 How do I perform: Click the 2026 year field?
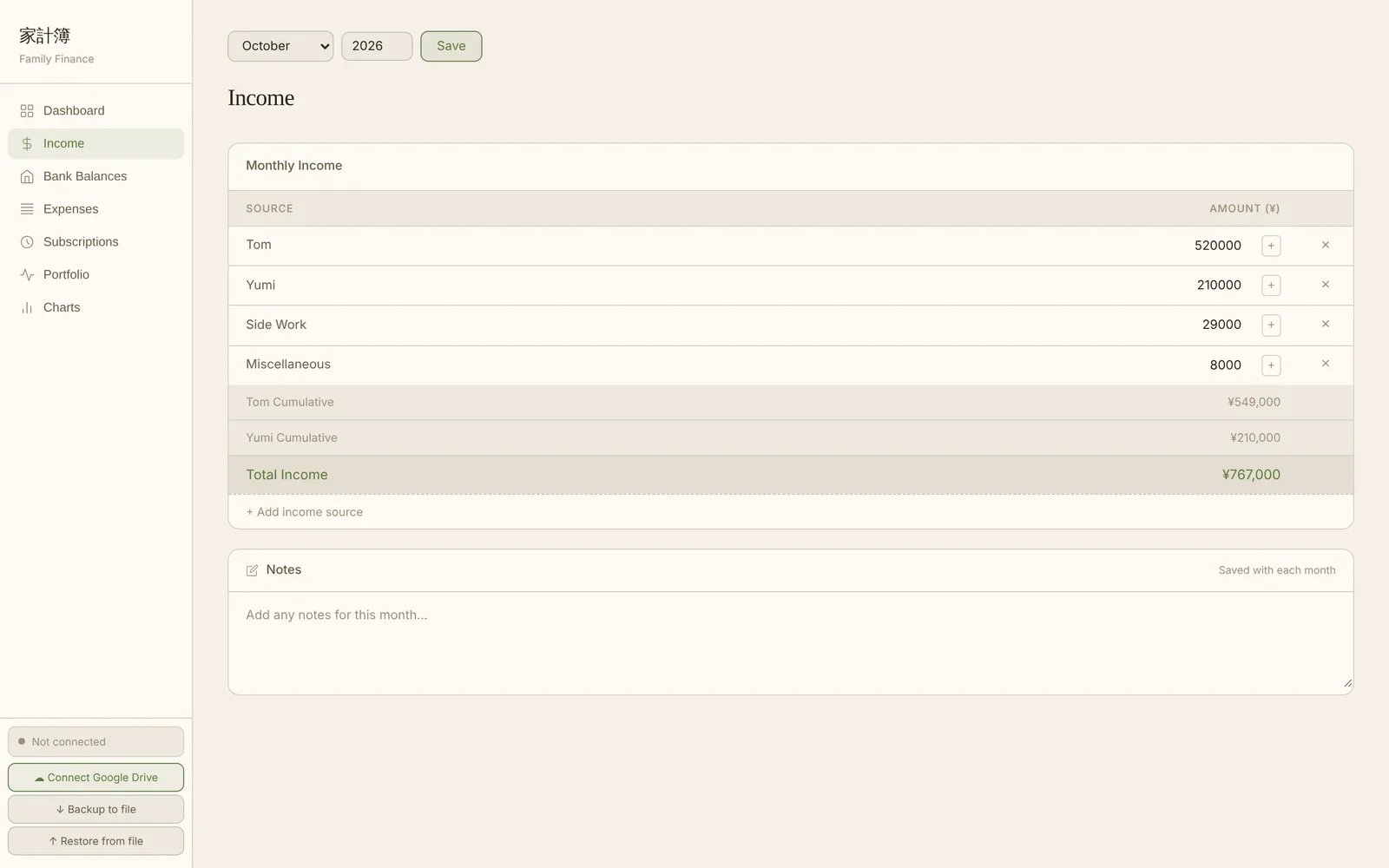coord(377,46)
